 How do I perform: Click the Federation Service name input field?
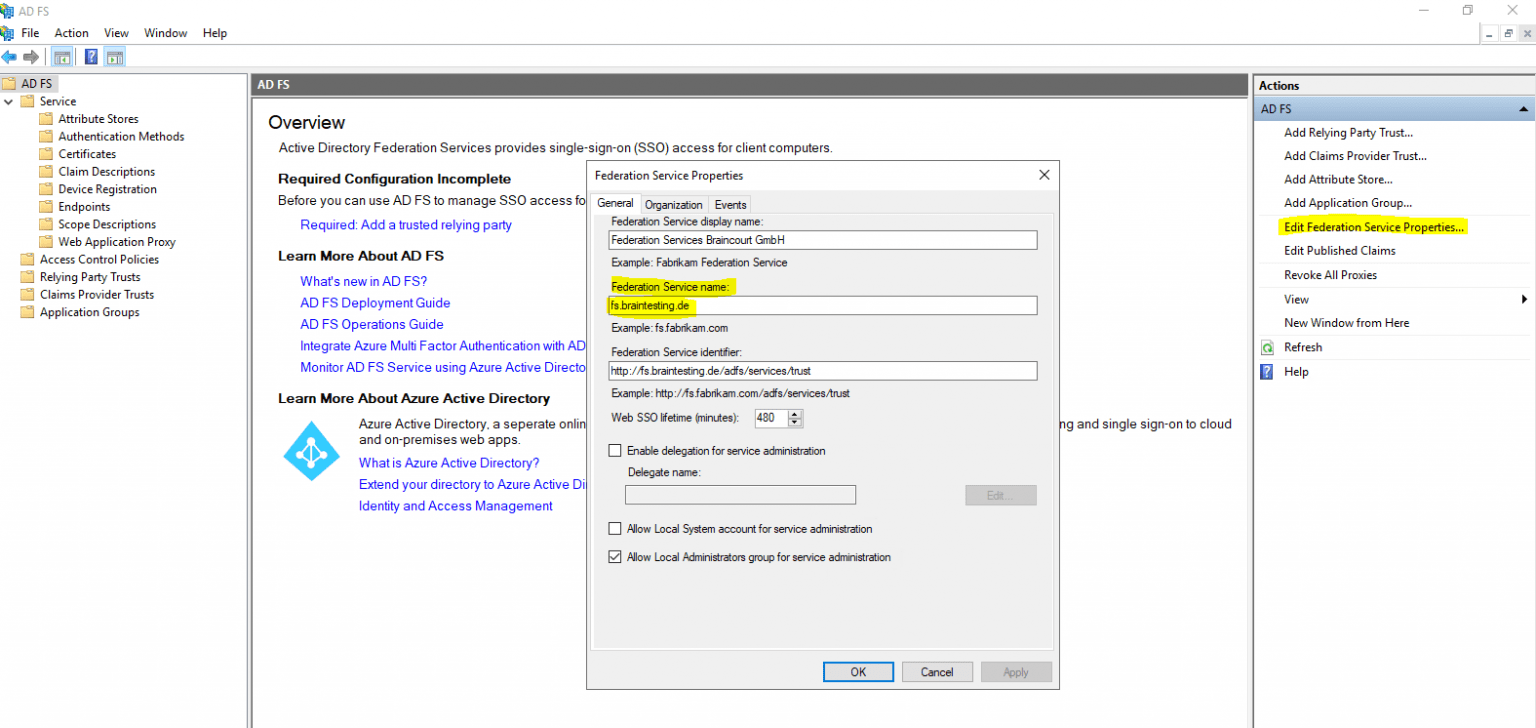pos(822,305)
